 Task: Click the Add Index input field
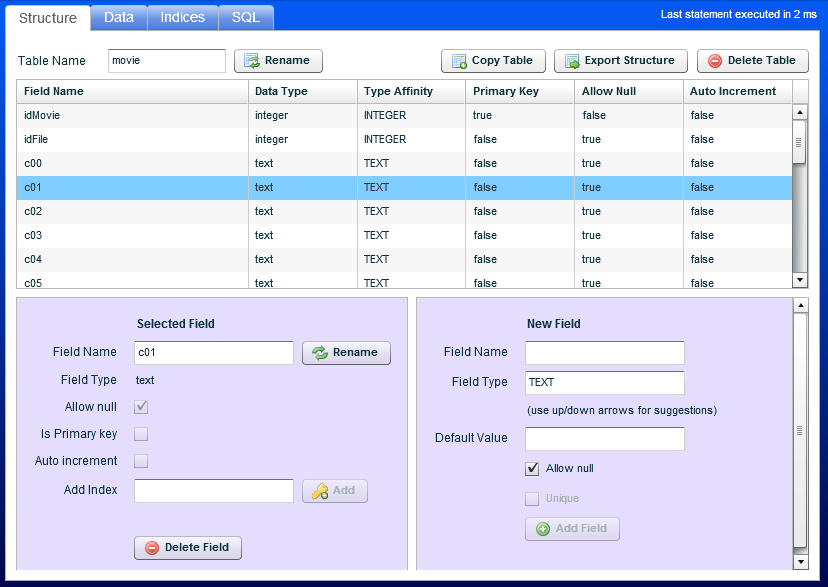(214, 491)
